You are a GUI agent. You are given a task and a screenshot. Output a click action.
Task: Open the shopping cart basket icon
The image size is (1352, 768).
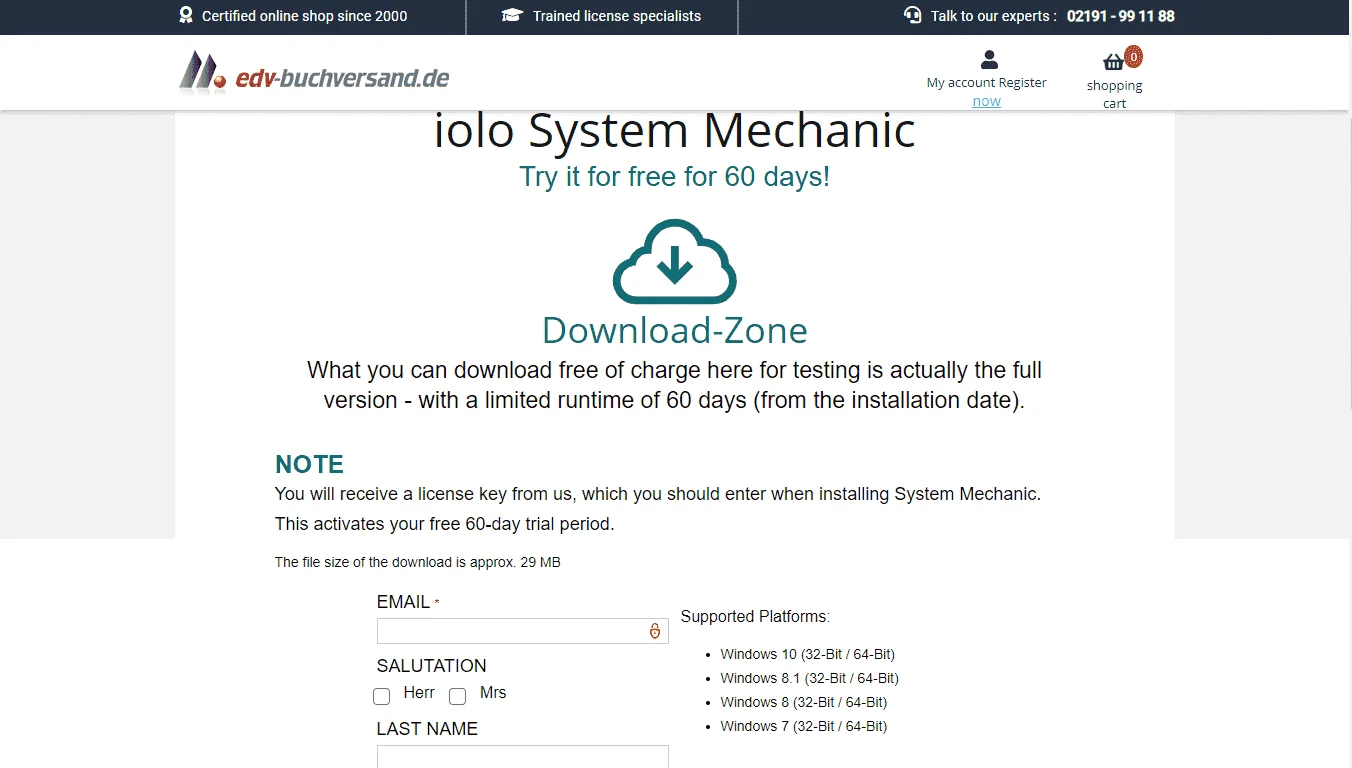coord(1113,62)
